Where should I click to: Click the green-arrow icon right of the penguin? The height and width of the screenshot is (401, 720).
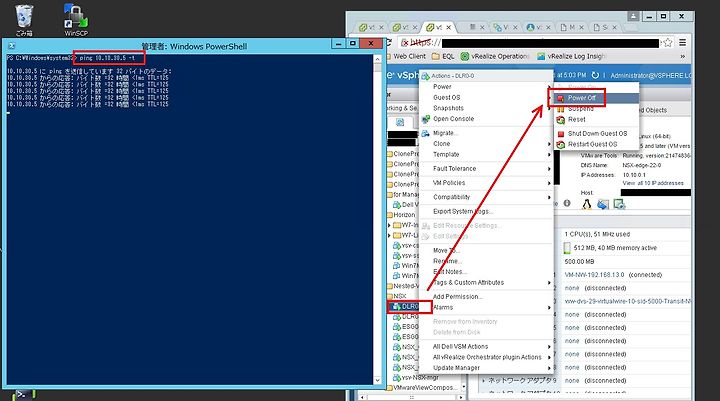point(619,204)
